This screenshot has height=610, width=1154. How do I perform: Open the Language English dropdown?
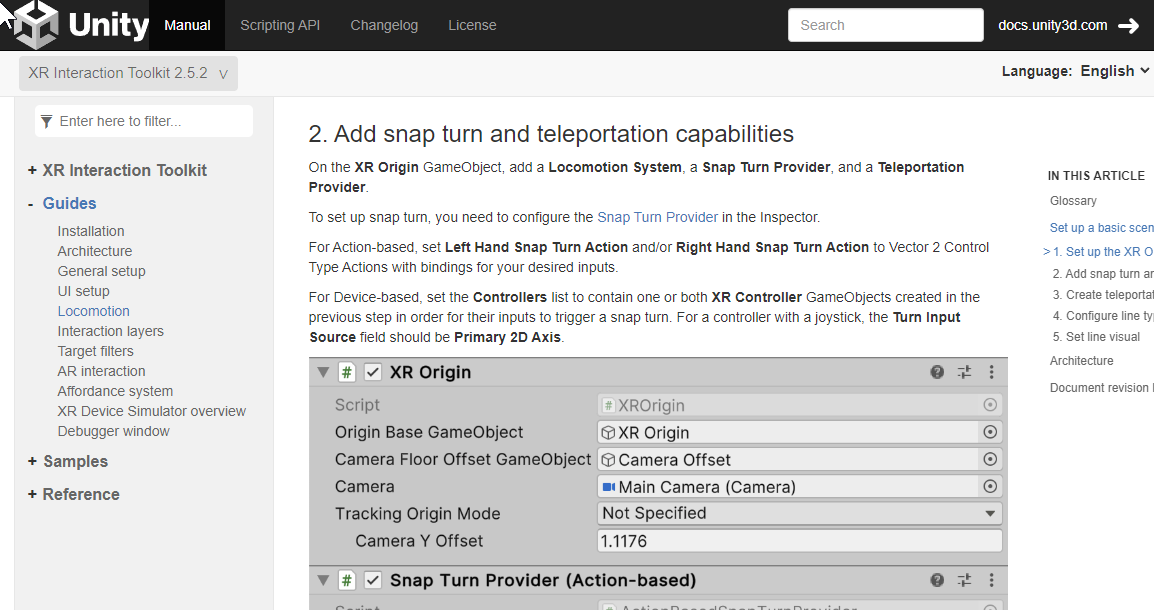[1114, 71]
